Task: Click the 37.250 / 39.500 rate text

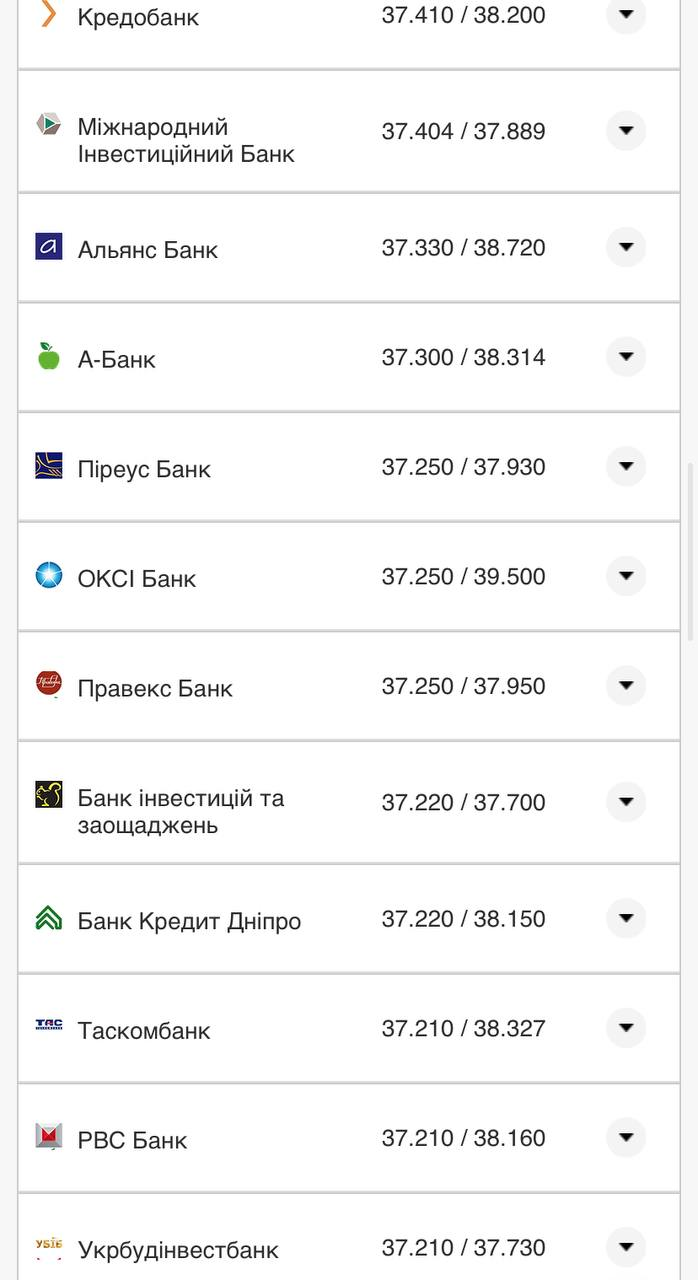Action: (x=463, y=577)
